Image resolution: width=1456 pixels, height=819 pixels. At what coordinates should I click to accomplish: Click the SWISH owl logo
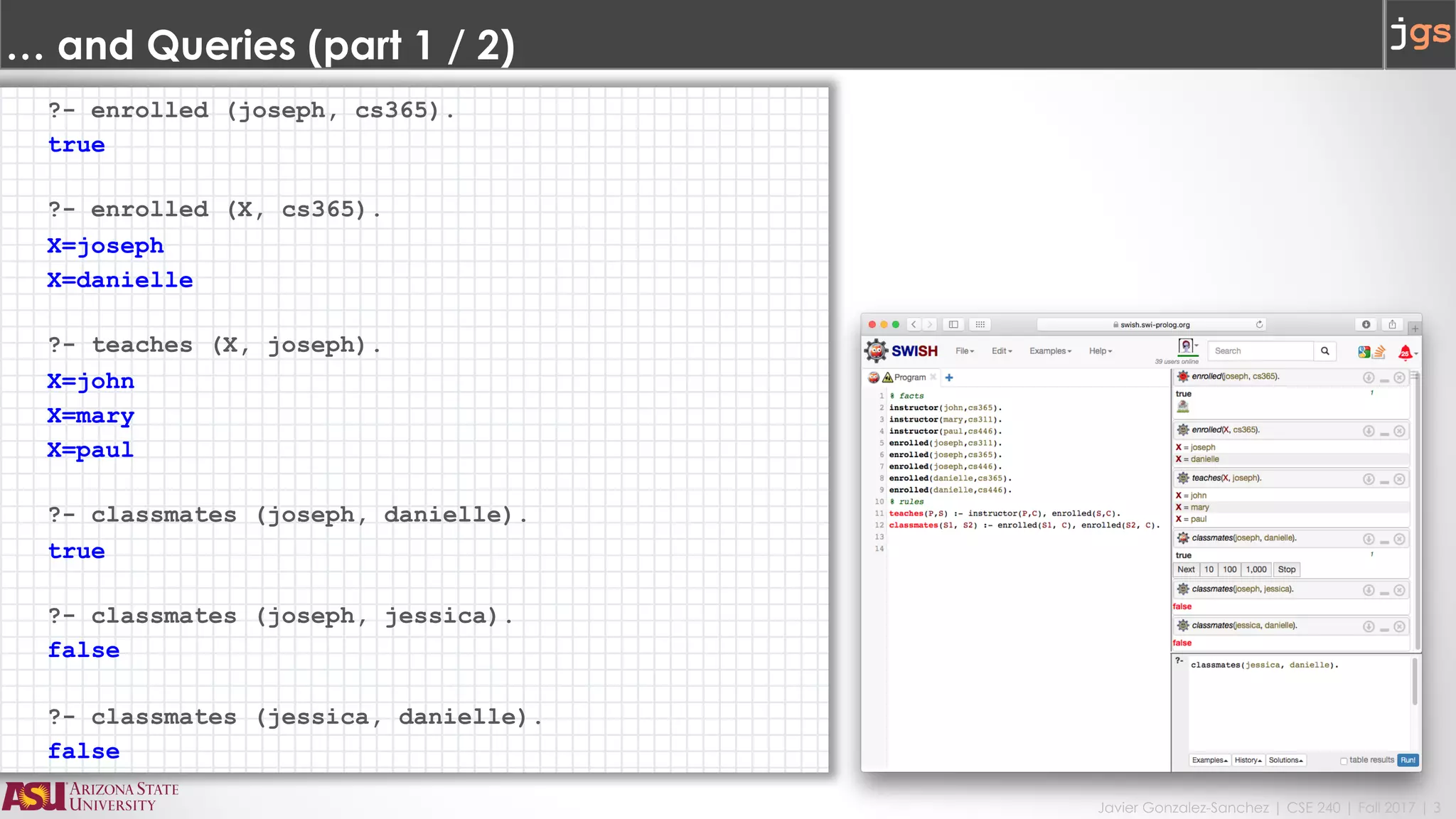tap(876, 351)
